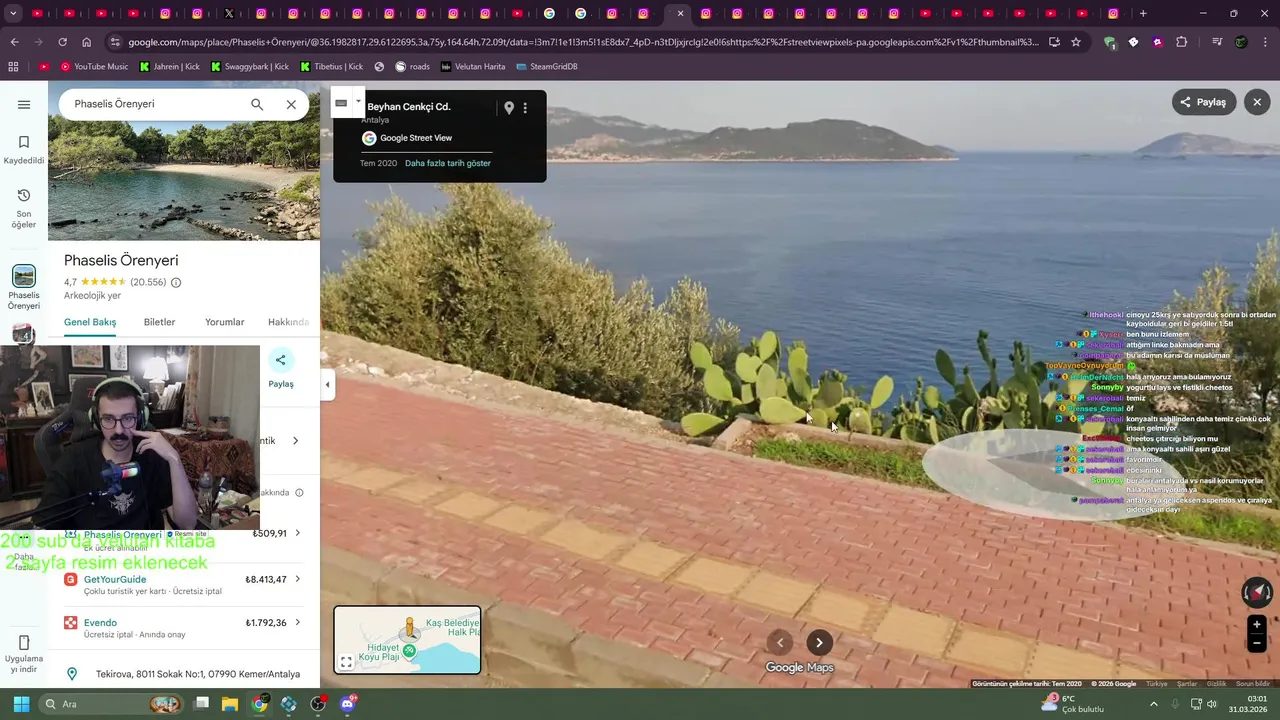Click the rating info circle icon
Viewport: 1280px width, 720px height.
[x=176, y=283]
